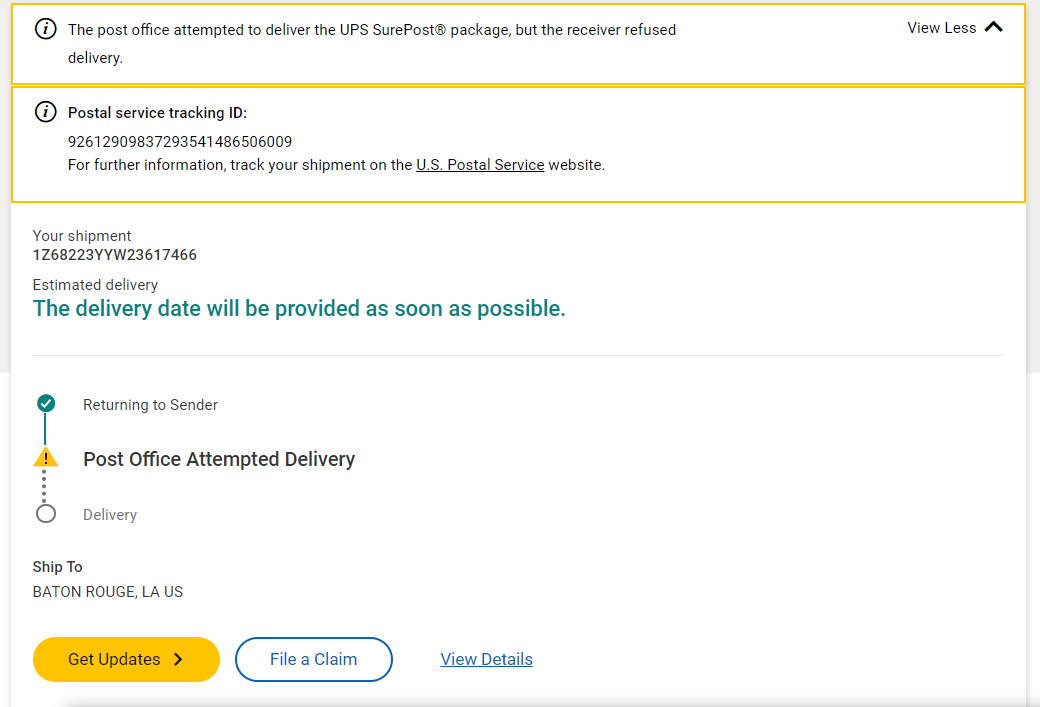This screenshot has width=1040, height=707.
Task: Open the View Details link
Action: 486,659
